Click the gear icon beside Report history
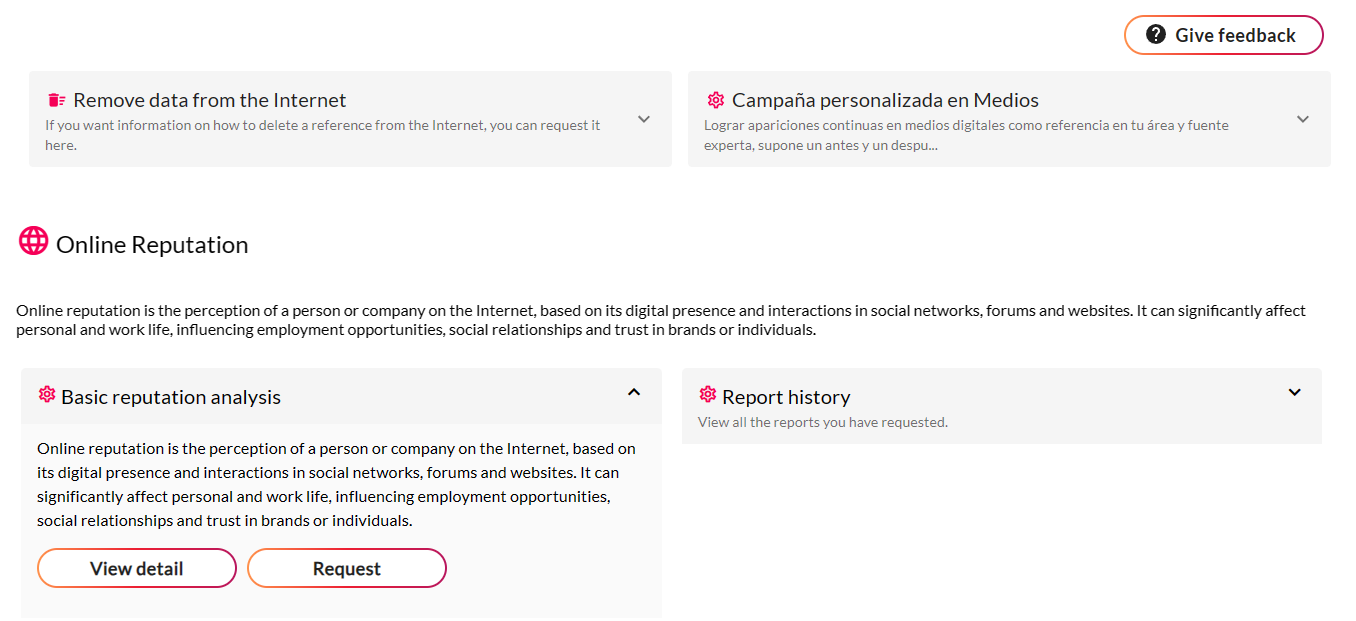This screenshot has width=1356, height=621. tap(708, 395)
